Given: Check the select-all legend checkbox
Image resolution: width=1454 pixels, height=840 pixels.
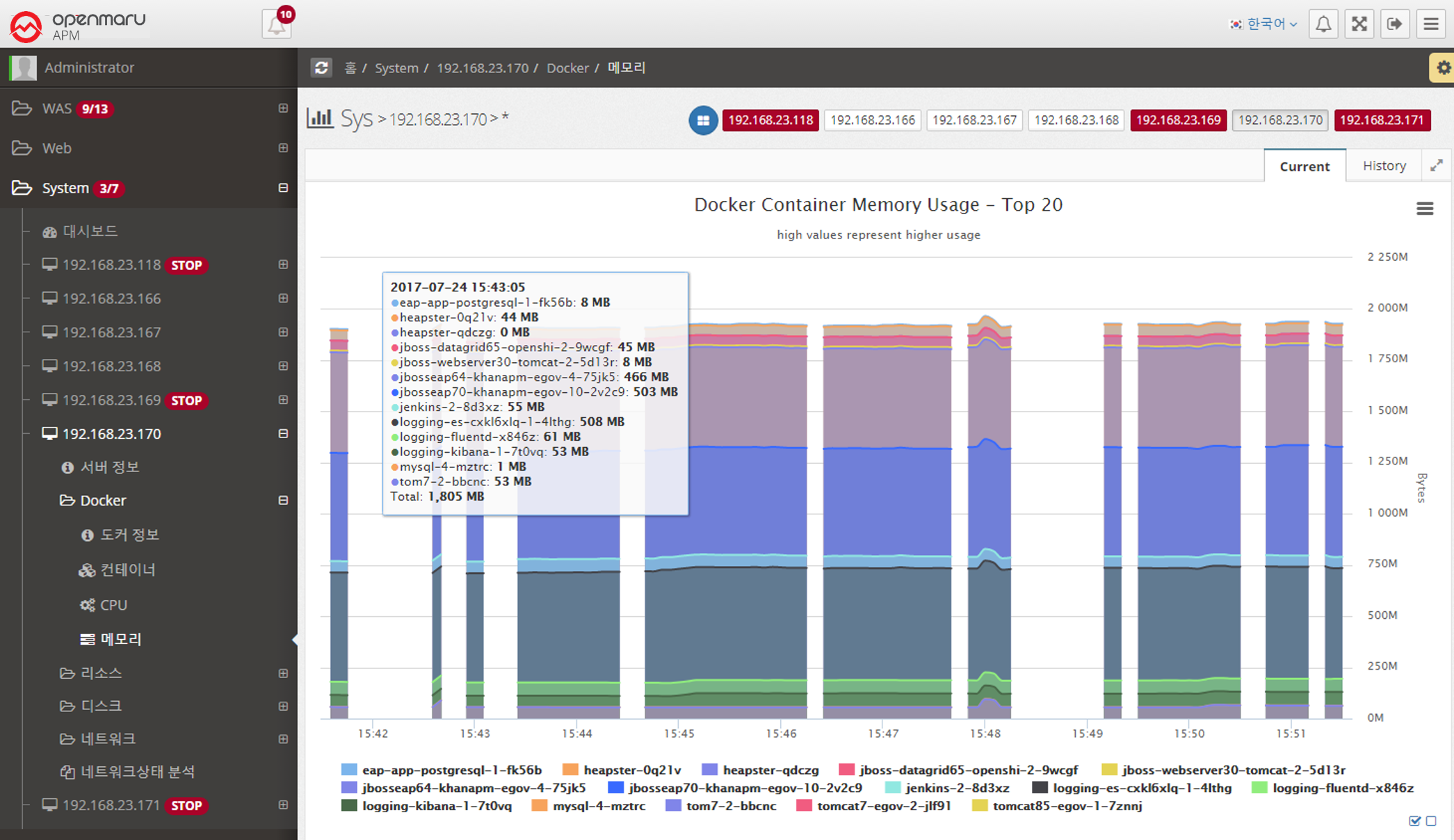Looking at the screenshot, I should point(1414,821).
